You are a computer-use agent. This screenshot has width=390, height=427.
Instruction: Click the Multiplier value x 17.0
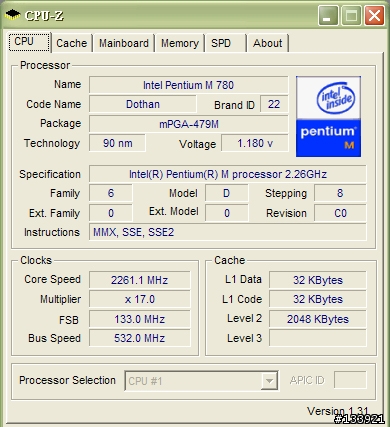click(140, 299)
